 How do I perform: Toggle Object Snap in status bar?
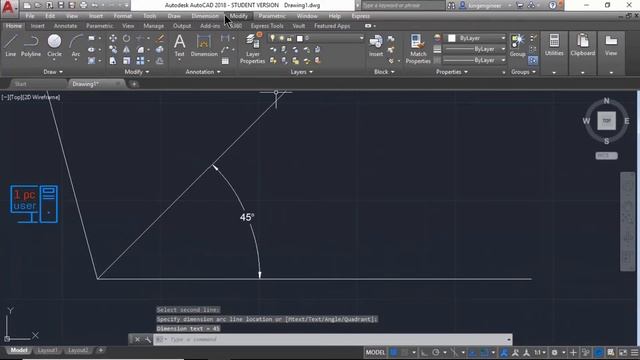[x=484, y=352]
